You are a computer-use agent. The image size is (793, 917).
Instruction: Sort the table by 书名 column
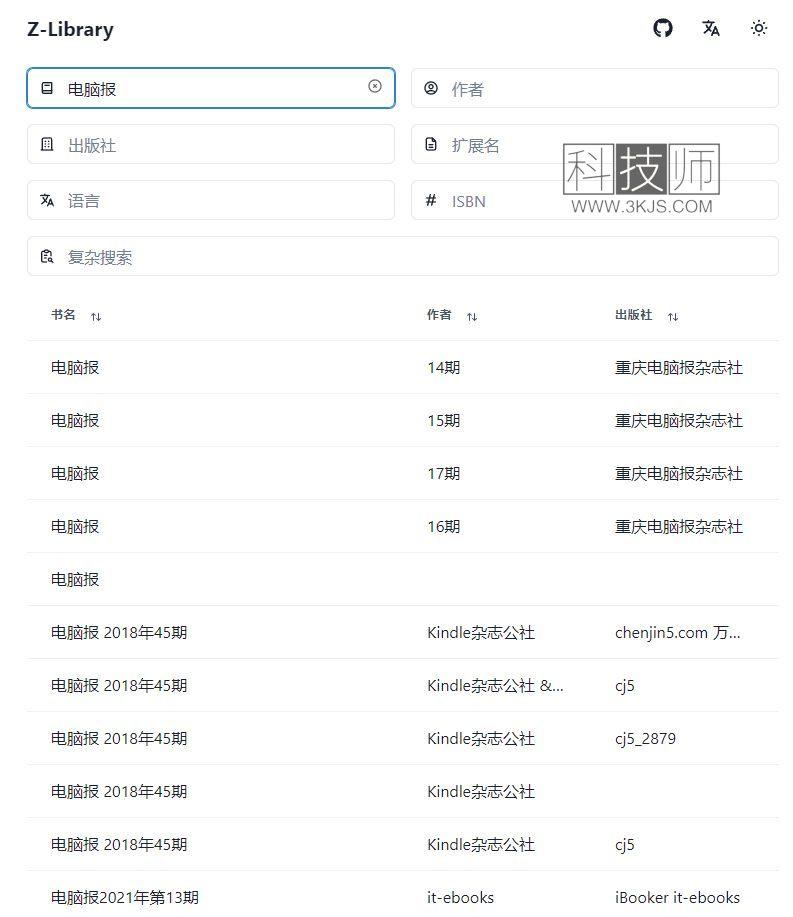tap(96, 317)
